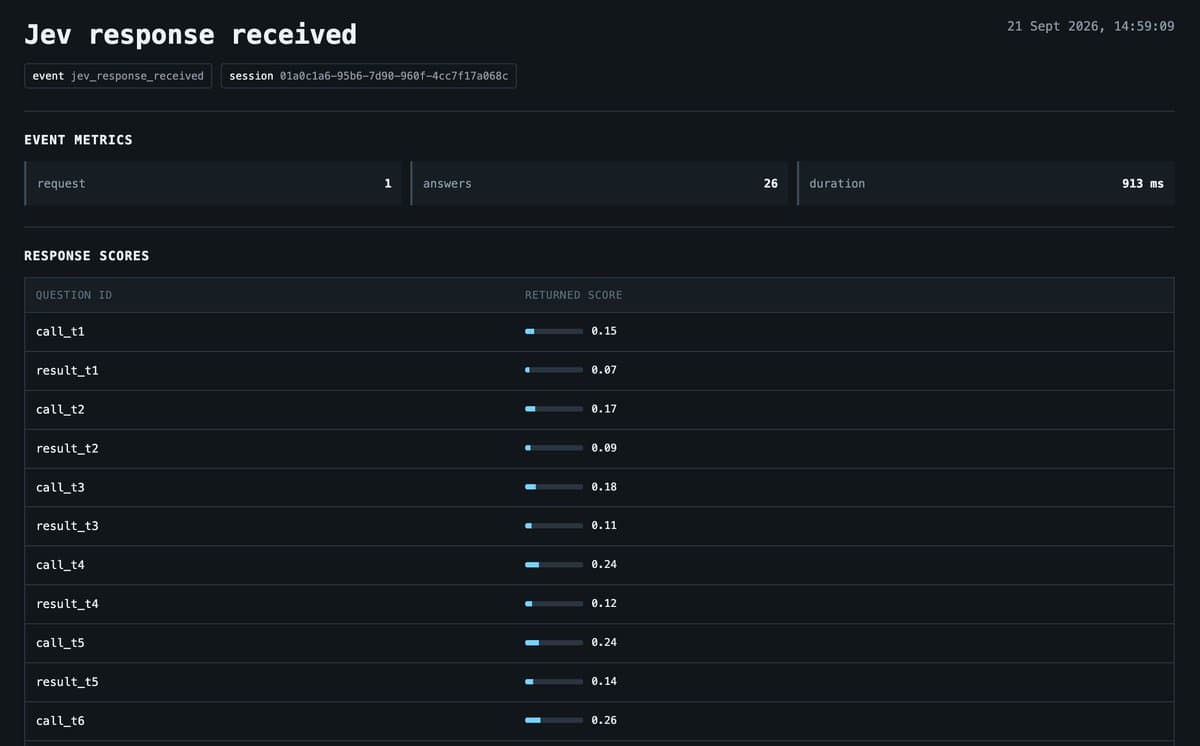Image resolution: width=1200 pixels, height=746 pixels.
Task: Click the score bar for result_t2
Action: coord(554,448)
